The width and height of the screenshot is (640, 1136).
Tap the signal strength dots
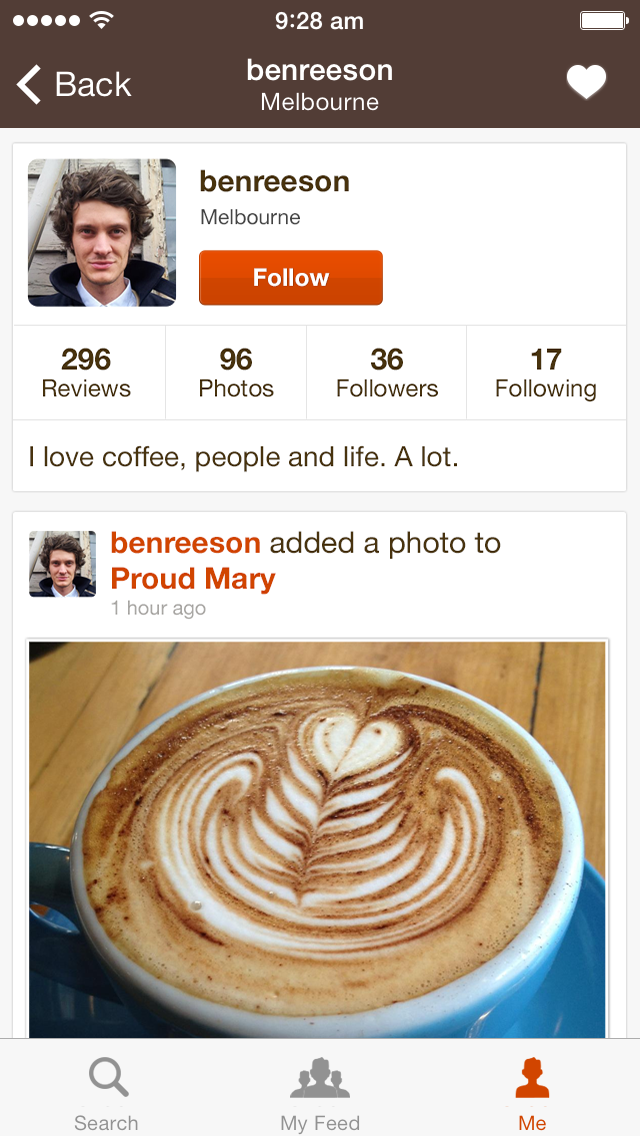pos(46,20)
